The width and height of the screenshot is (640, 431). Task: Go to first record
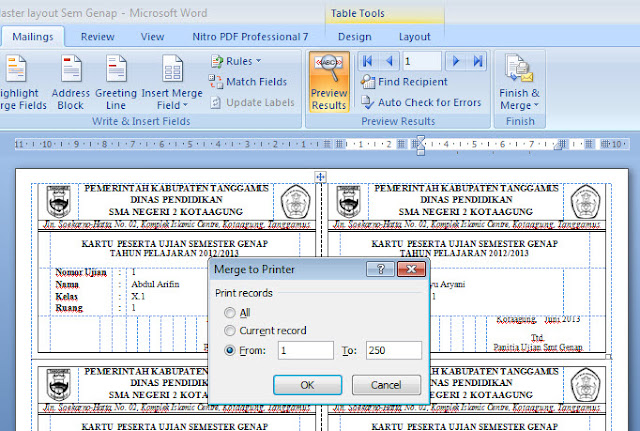367,61
